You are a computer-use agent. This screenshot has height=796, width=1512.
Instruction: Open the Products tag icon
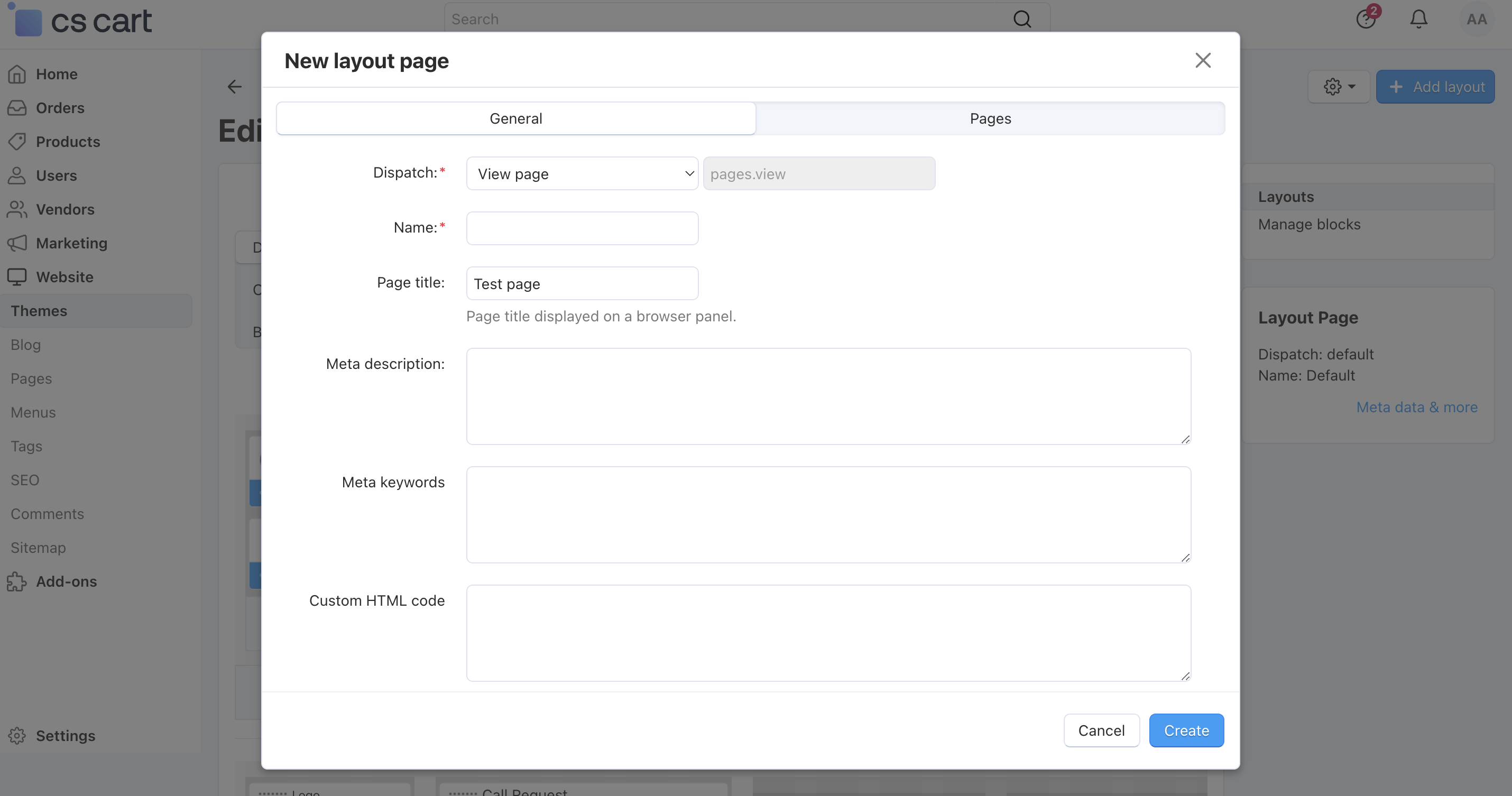coord(17,142)
